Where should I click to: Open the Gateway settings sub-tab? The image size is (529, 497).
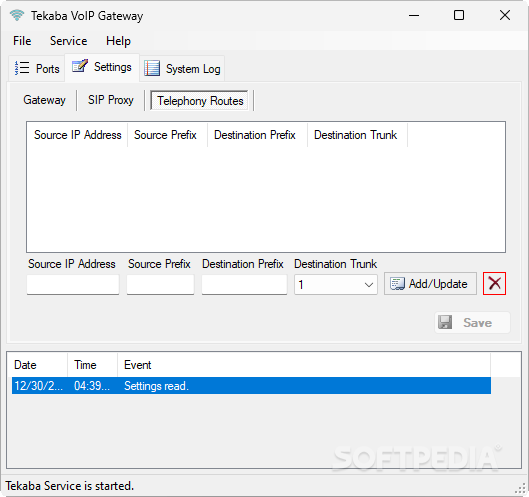pos(44,100)
